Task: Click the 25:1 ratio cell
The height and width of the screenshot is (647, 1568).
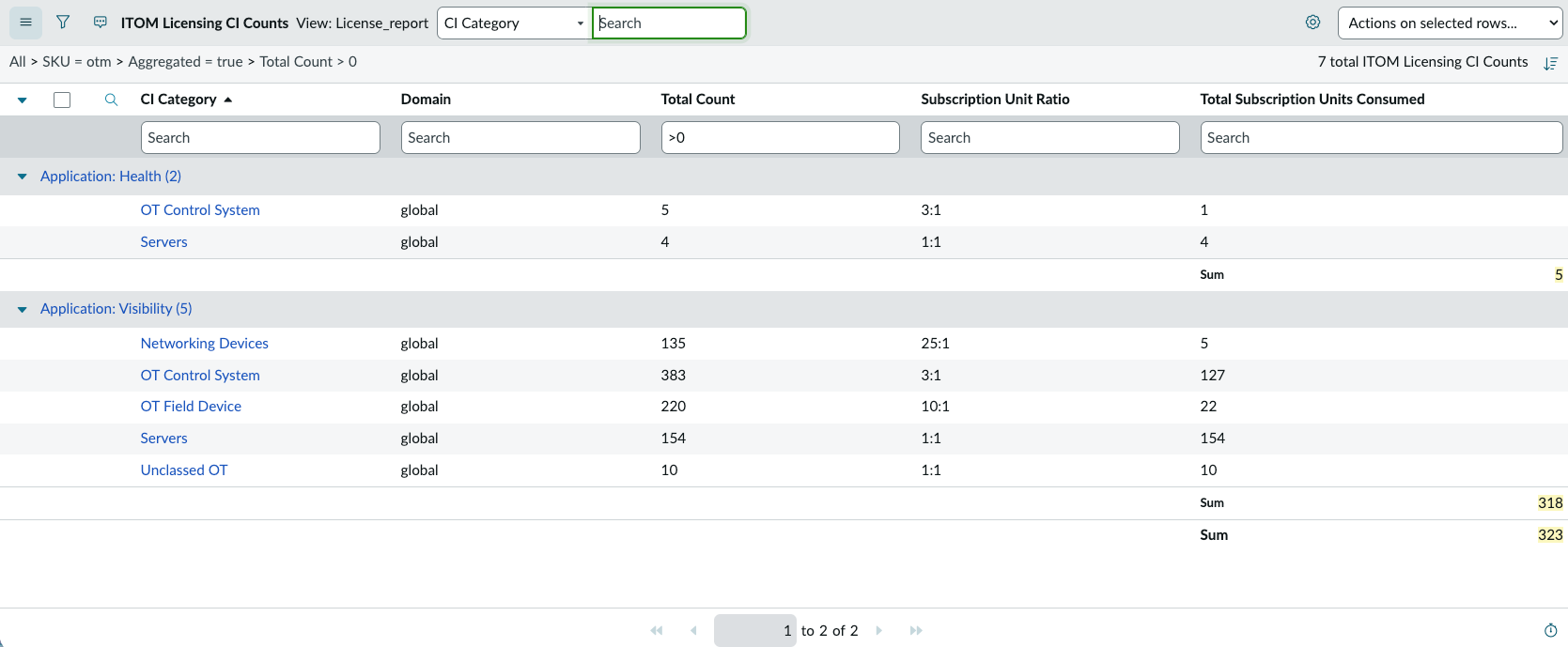Action: pos(935,344)
